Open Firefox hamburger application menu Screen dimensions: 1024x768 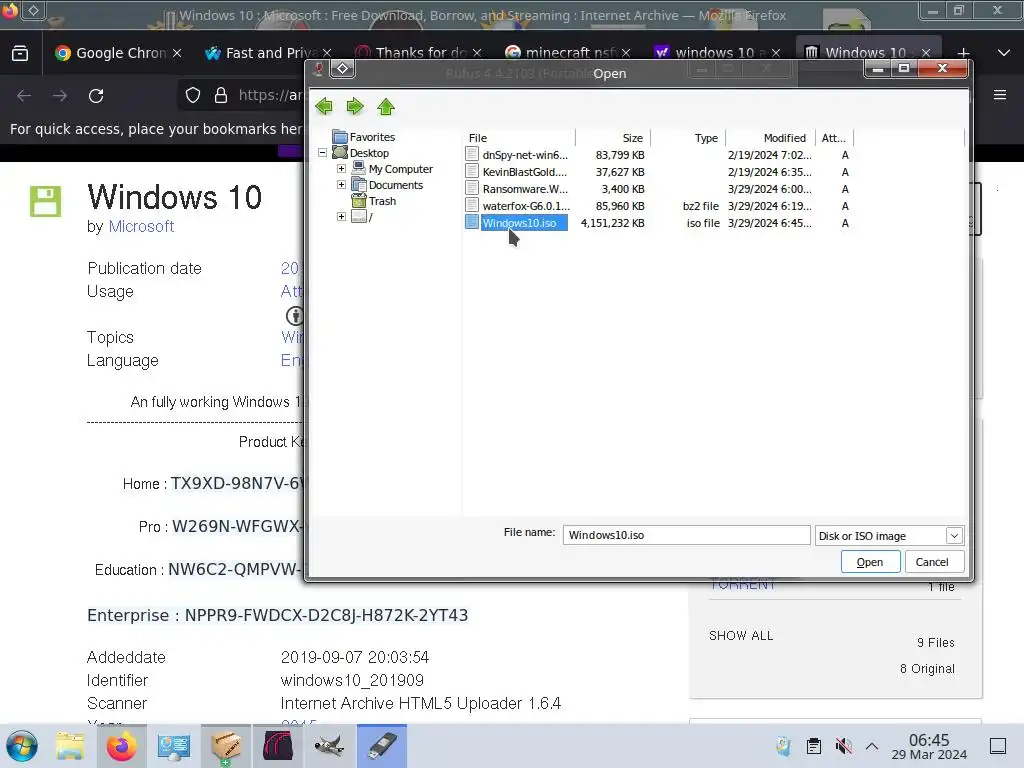coord(1000,95)
